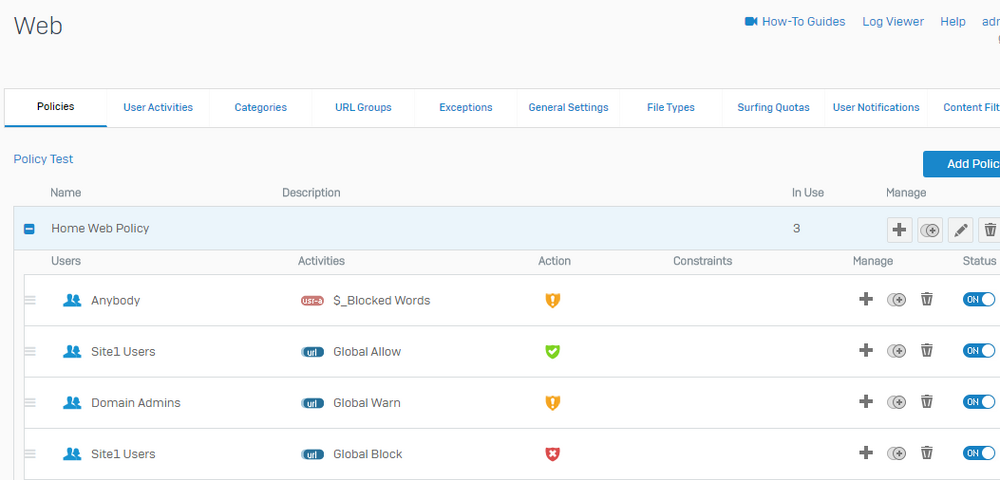
Task: Toggle status switch for Domain Admins rule
Action: tap(979, 402)
